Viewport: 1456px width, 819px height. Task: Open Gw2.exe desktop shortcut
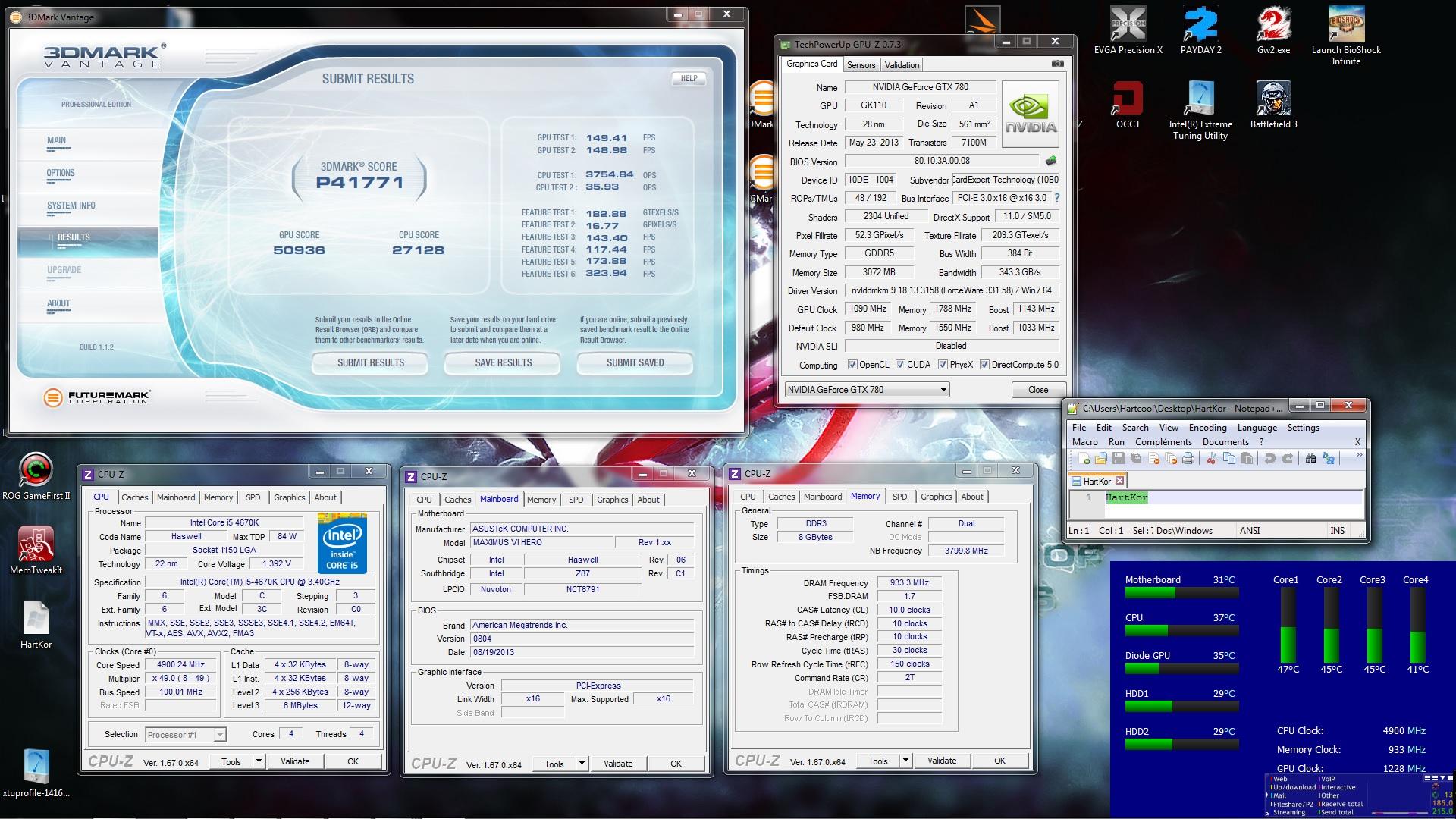1273,31
